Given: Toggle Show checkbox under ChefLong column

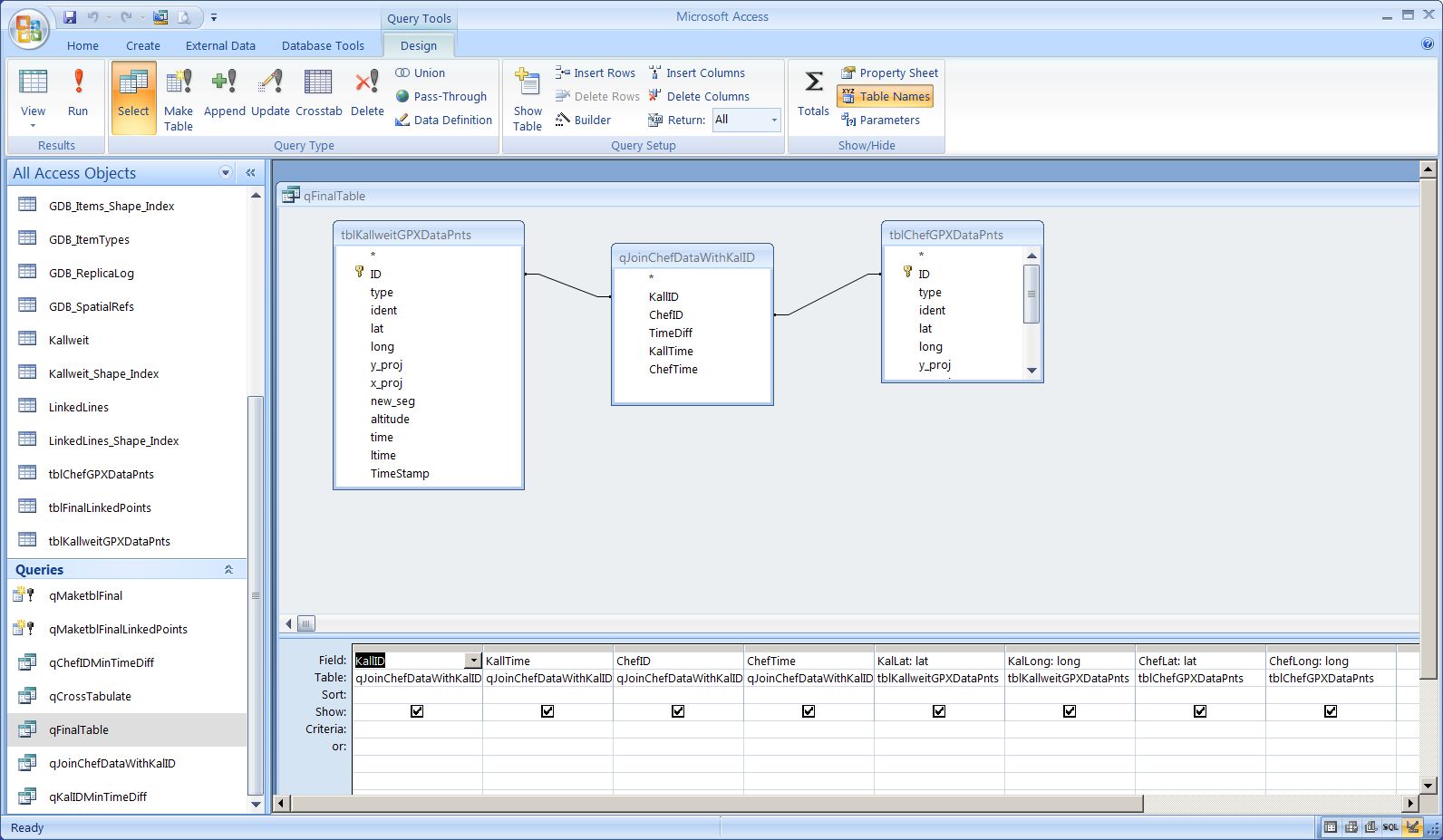Looking at the screenshot, I should click(1331, 711).
